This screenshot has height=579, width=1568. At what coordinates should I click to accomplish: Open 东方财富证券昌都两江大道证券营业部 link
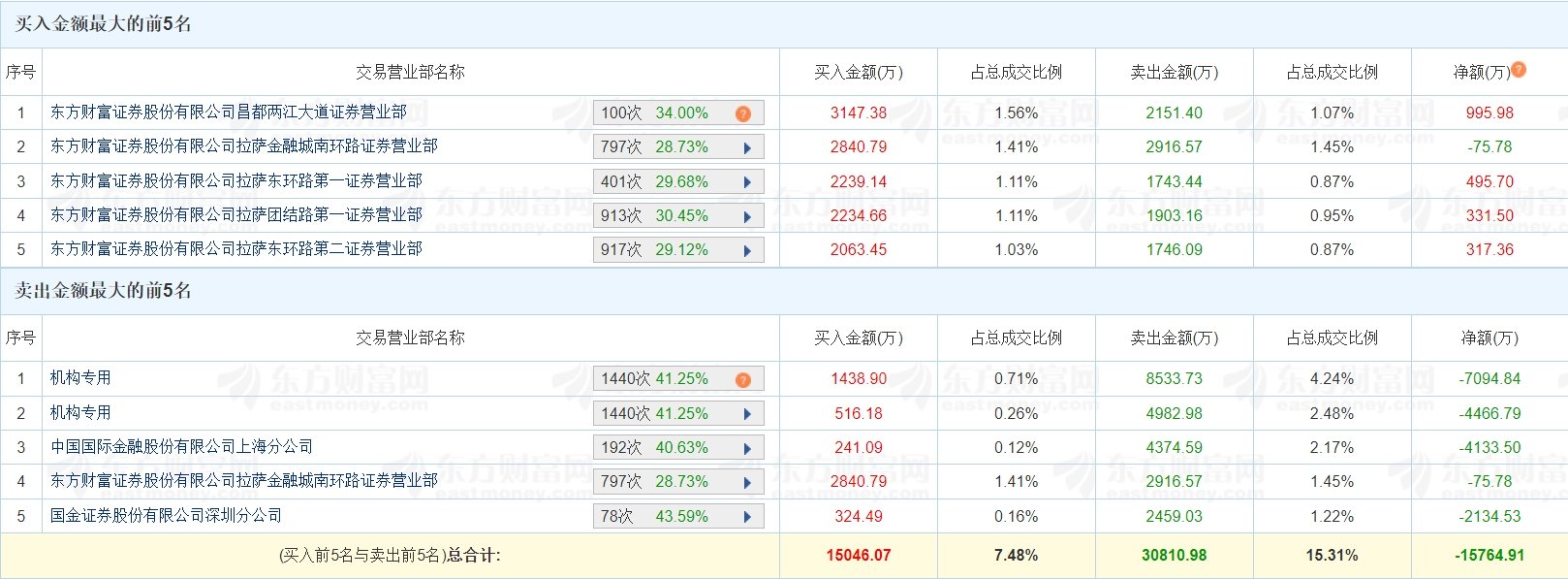[x=229, y=113]
